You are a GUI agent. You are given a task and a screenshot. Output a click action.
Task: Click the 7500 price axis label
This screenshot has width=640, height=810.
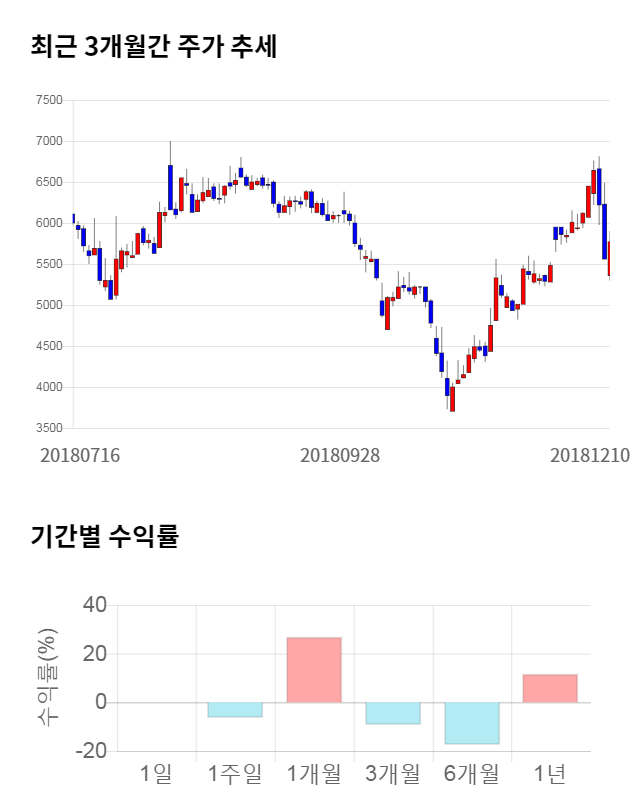[x=48, y=100]
